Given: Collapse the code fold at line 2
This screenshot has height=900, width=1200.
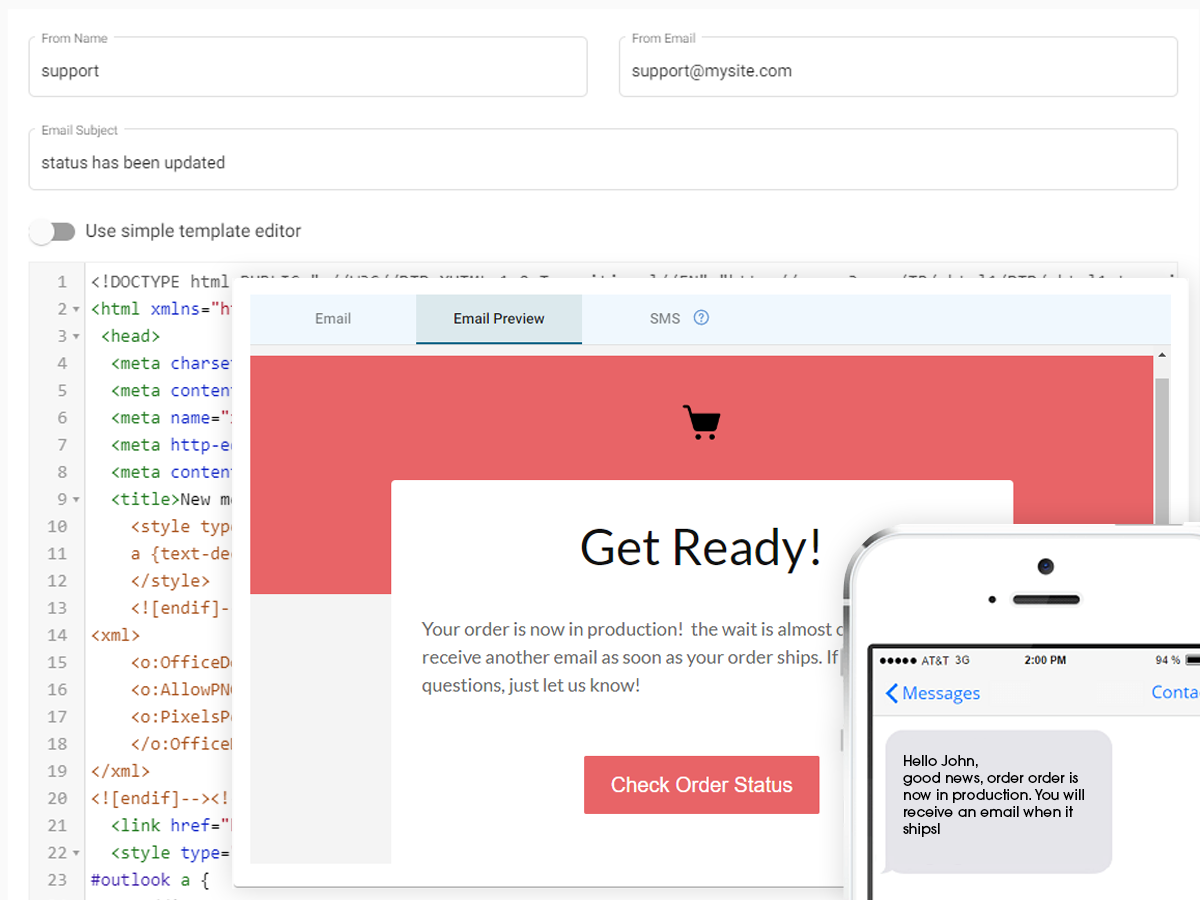Looking at the screenshot, I should pyautogui.click(x=77, y=309).
